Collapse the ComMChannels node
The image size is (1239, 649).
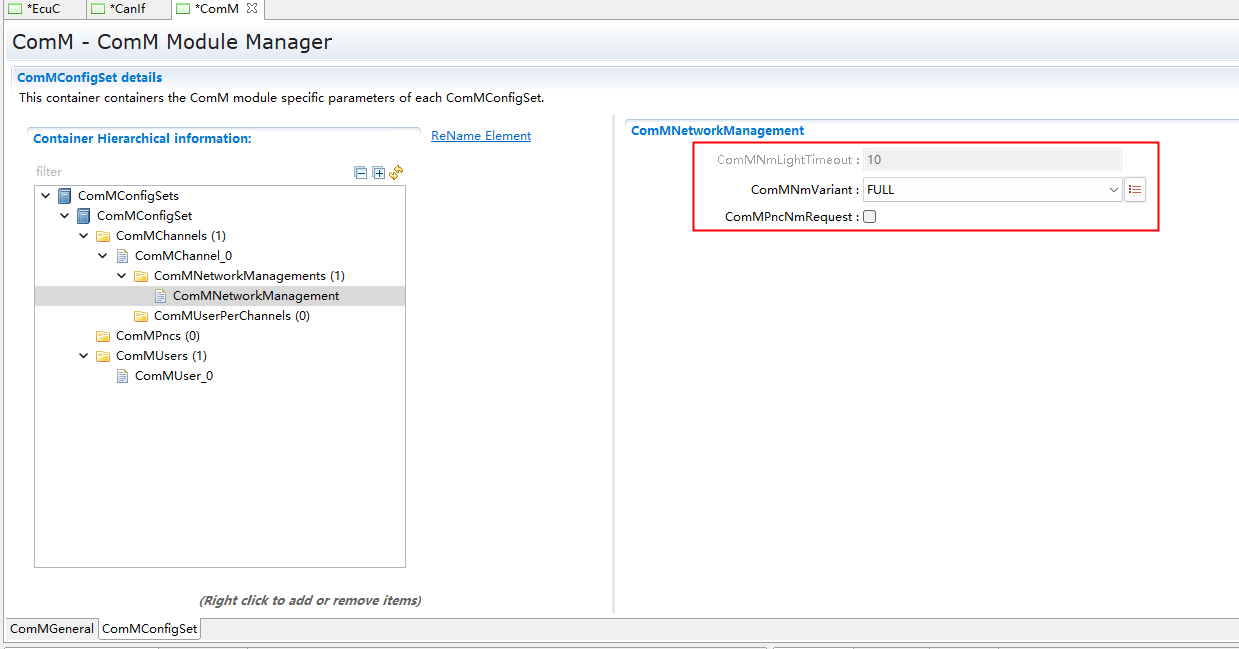tap(84, 236)
